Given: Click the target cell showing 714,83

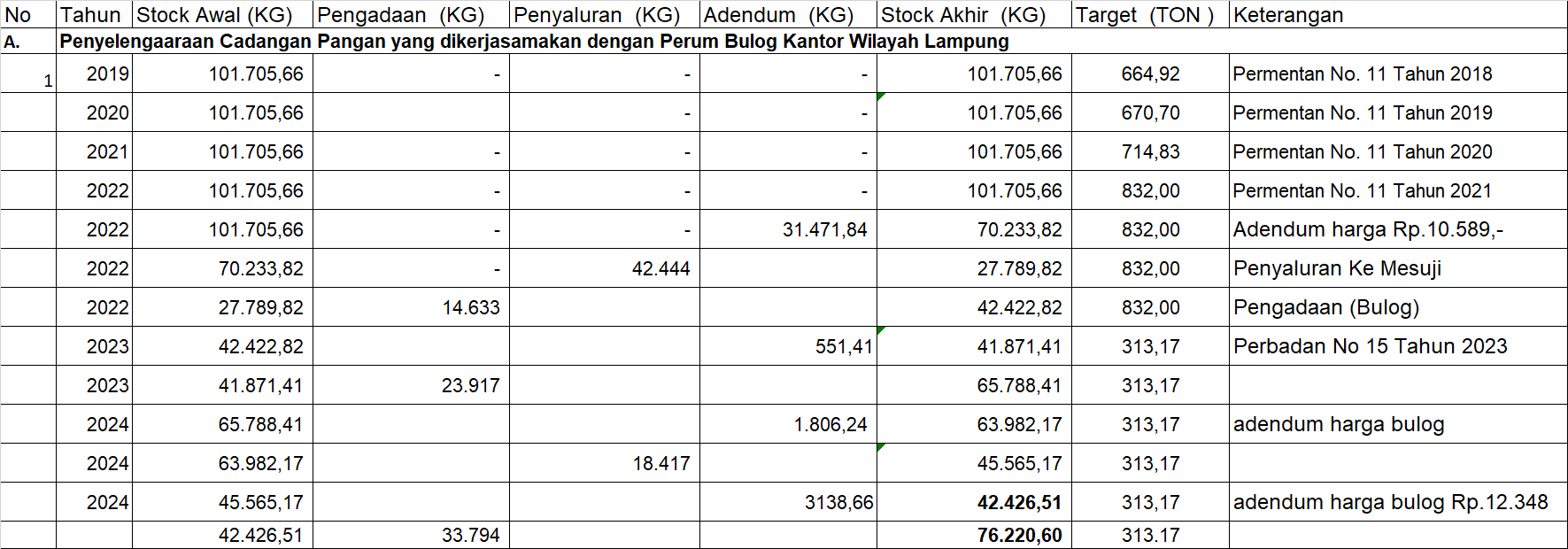Looking at the screenshot, I should (x=1150, y=152).
